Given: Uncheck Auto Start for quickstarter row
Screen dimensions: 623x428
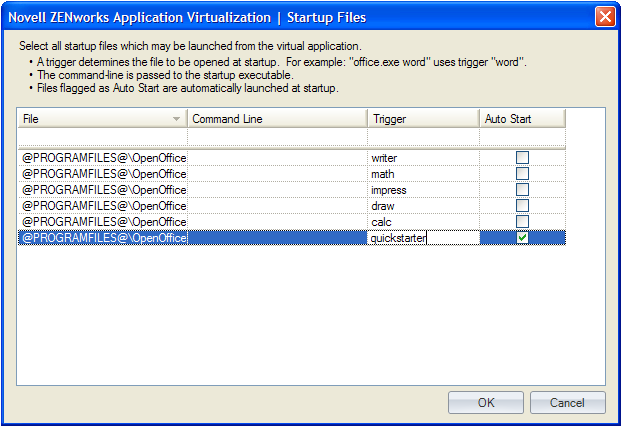Looking at the screenshot, I should [522, 238].
